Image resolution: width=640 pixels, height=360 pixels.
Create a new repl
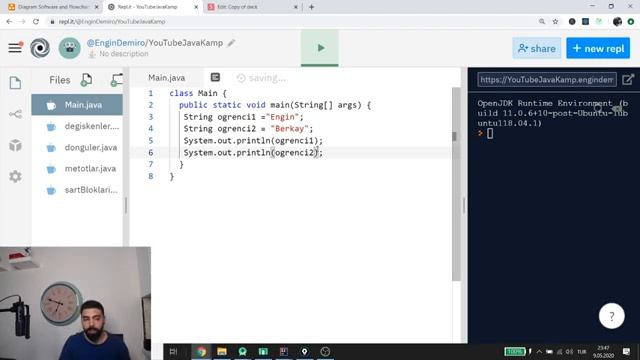[598, 49]
